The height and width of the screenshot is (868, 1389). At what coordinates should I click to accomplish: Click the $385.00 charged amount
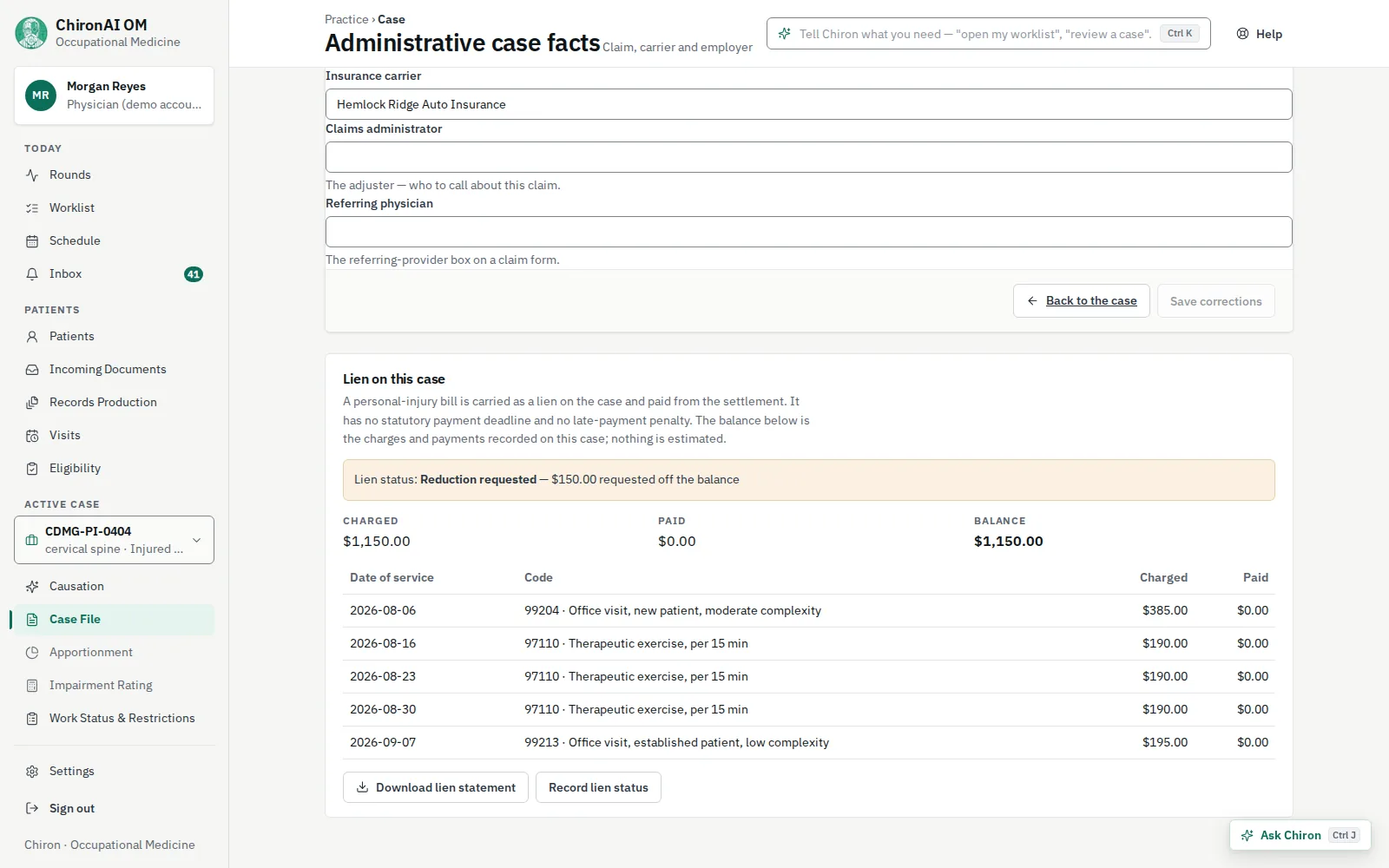(1164, 611)
